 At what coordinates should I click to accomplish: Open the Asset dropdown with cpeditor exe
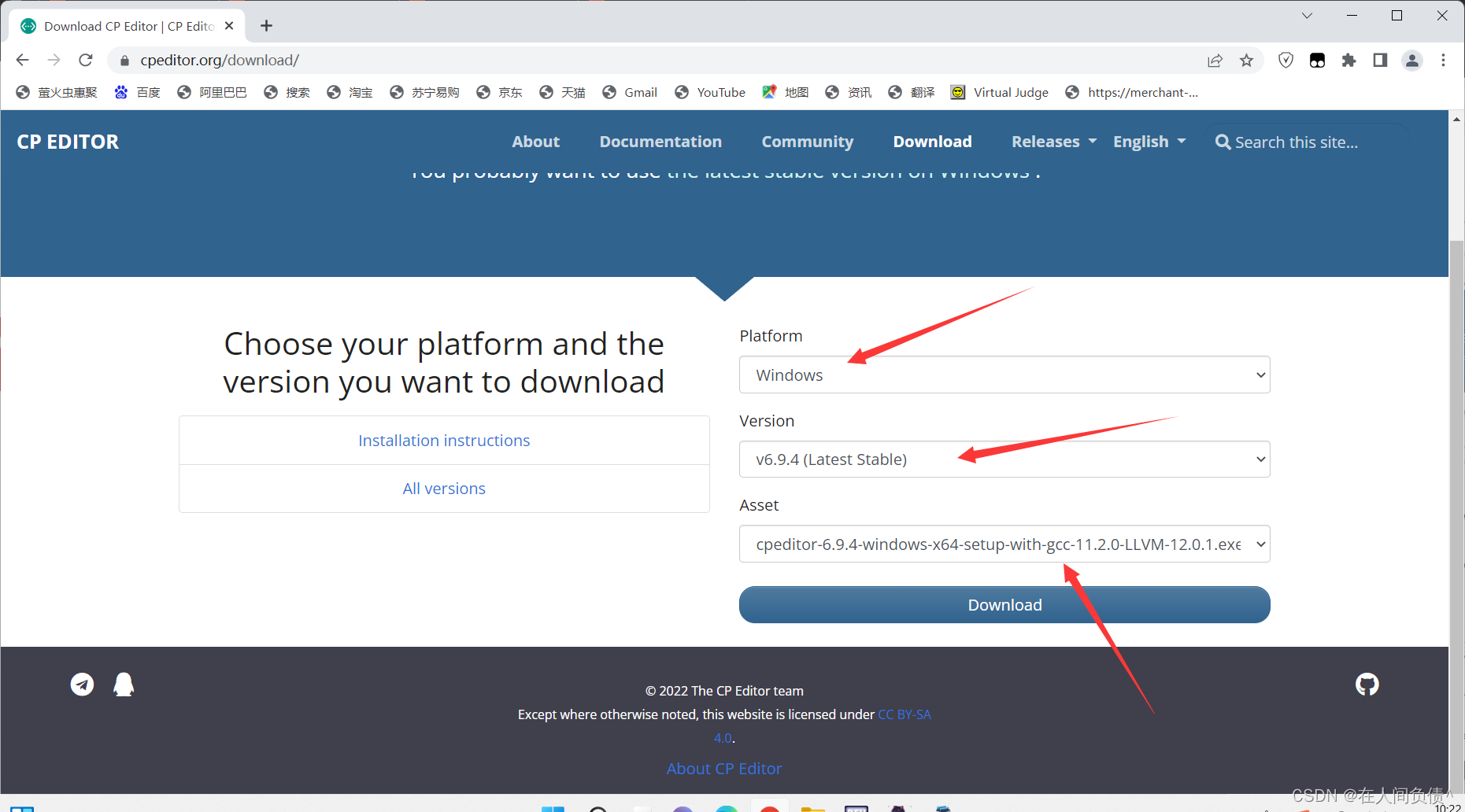click(1004, 544)
